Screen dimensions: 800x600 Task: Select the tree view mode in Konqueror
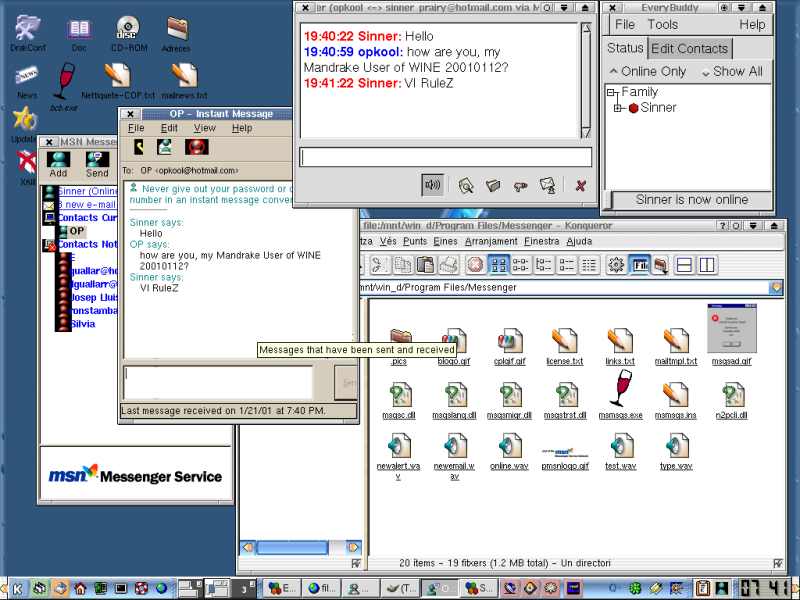[x=543, y=265]
